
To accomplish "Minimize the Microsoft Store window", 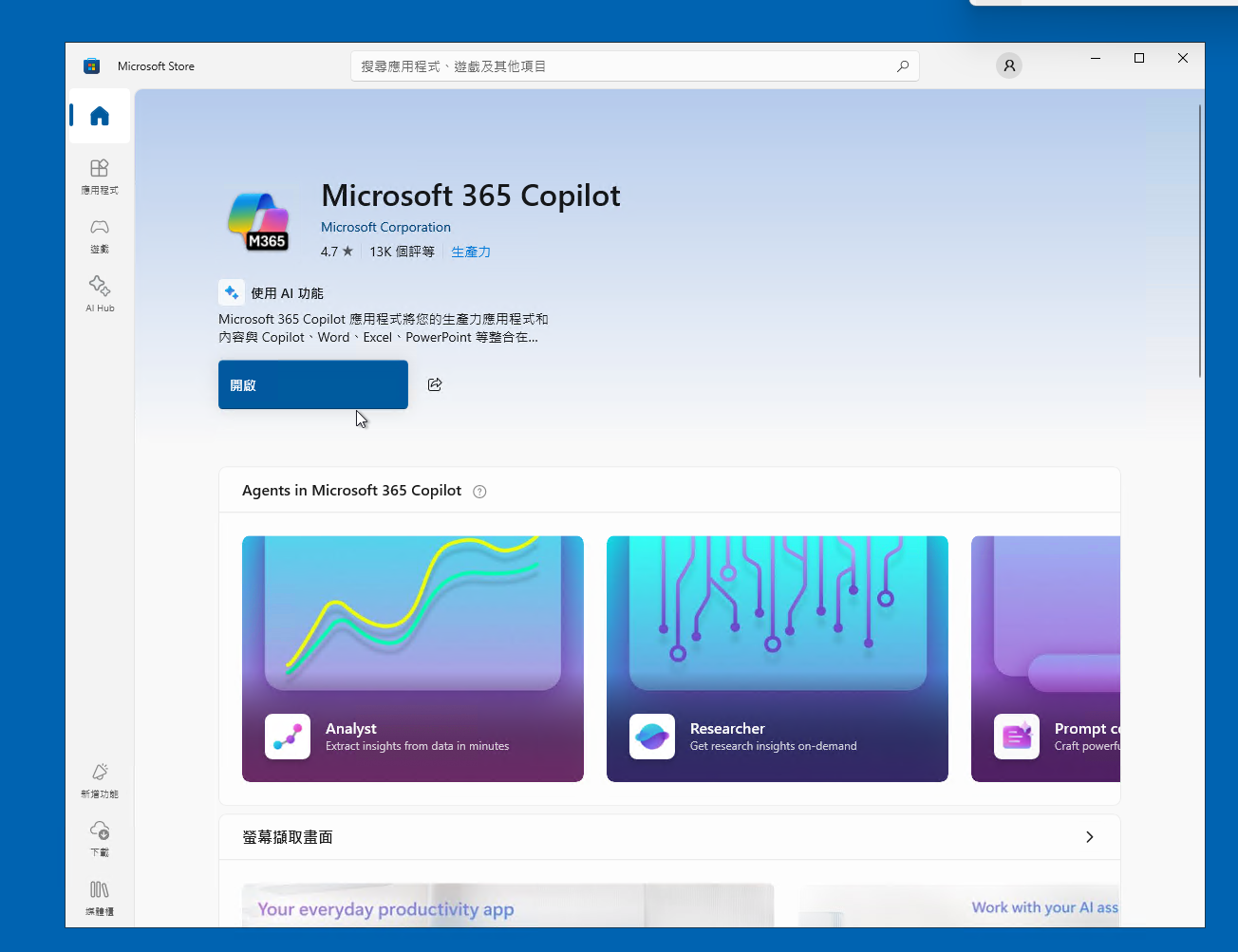I will (1096, 58).
